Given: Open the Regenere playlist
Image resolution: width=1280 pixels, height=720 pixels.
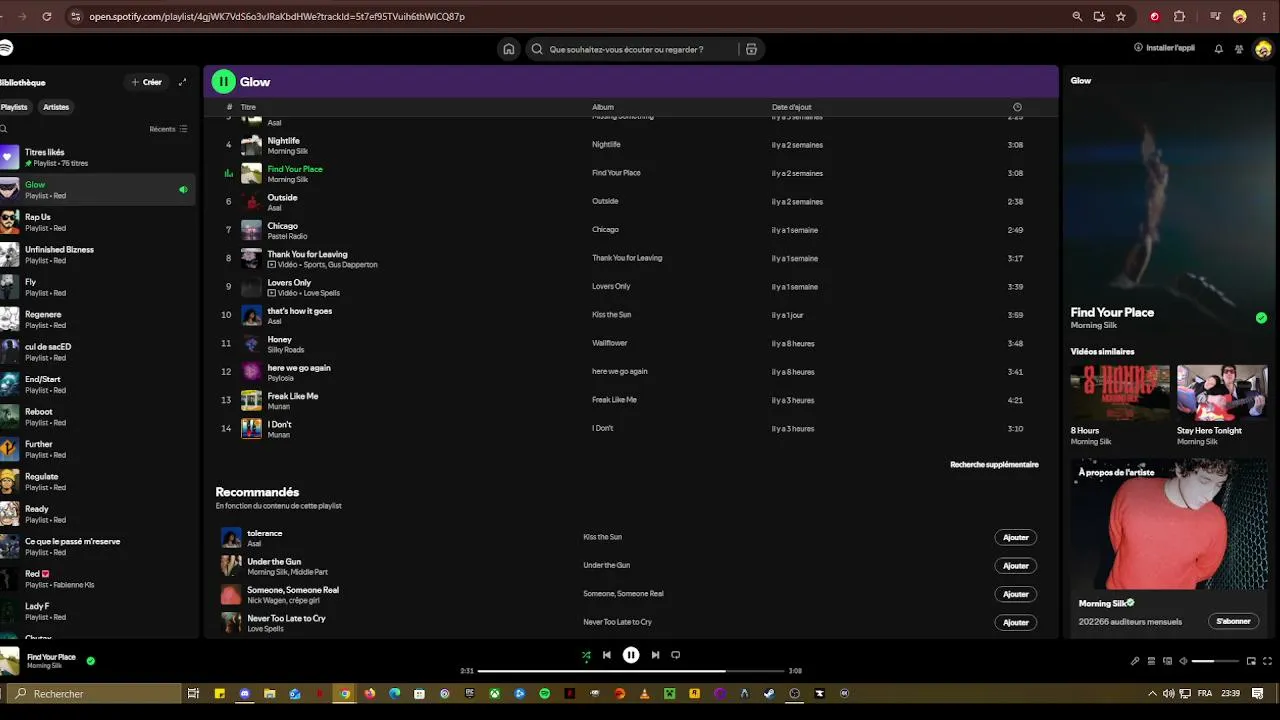Looking at the screenshot, I should 95,319.
